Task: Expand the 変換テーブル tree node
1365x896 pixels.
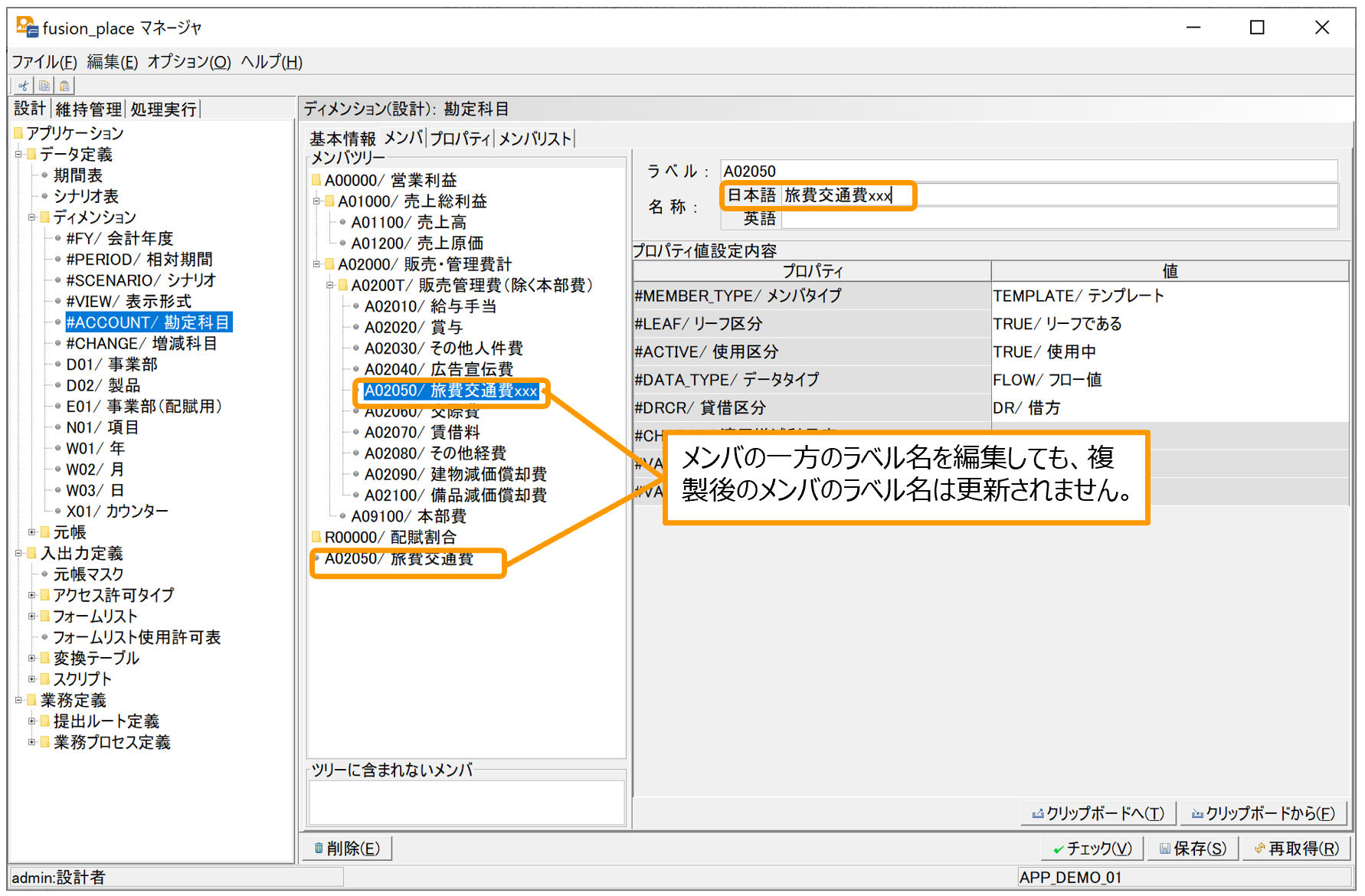Action: 32,658
